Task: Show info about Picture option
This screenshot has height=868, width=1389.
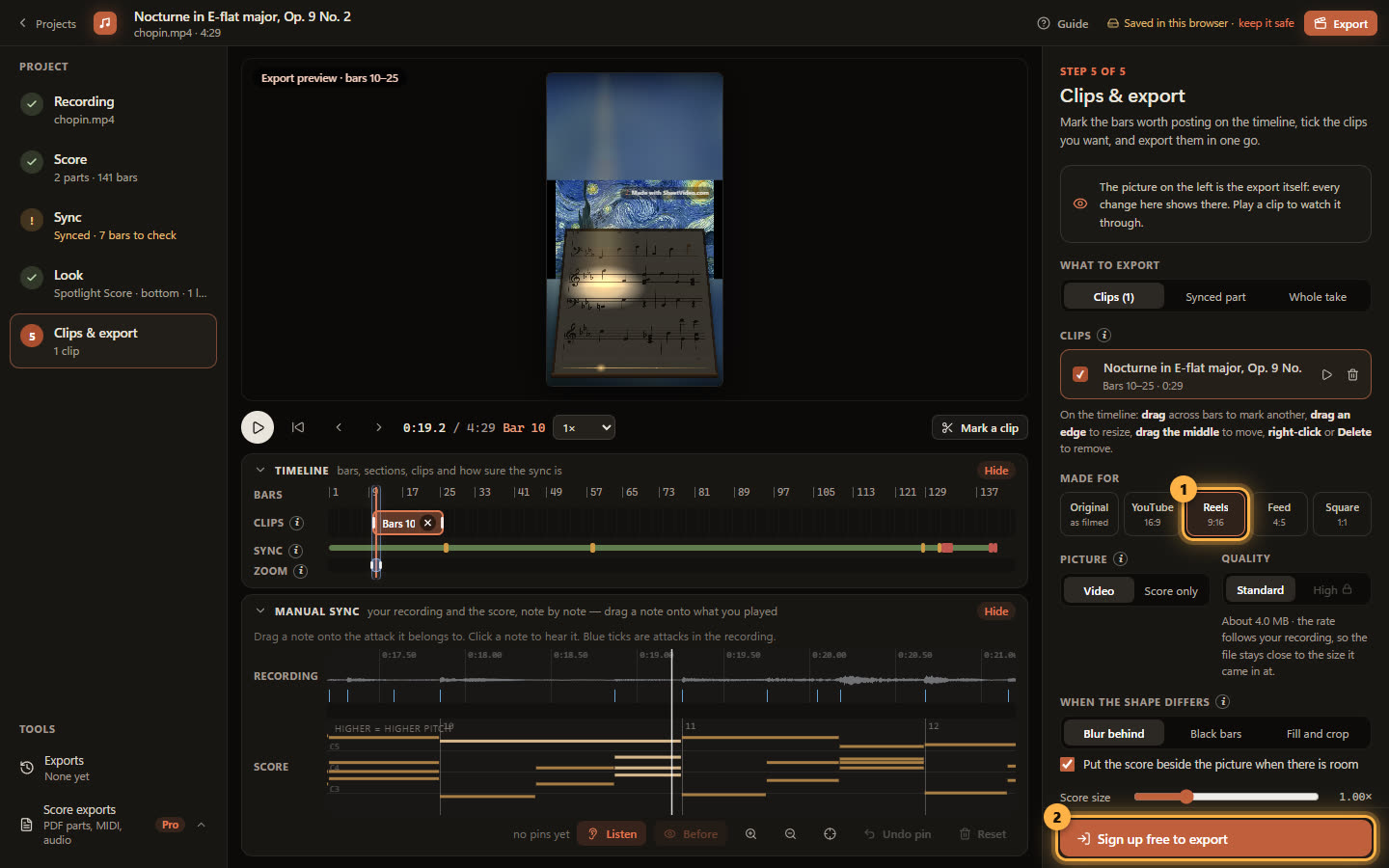Action: 1120,559
